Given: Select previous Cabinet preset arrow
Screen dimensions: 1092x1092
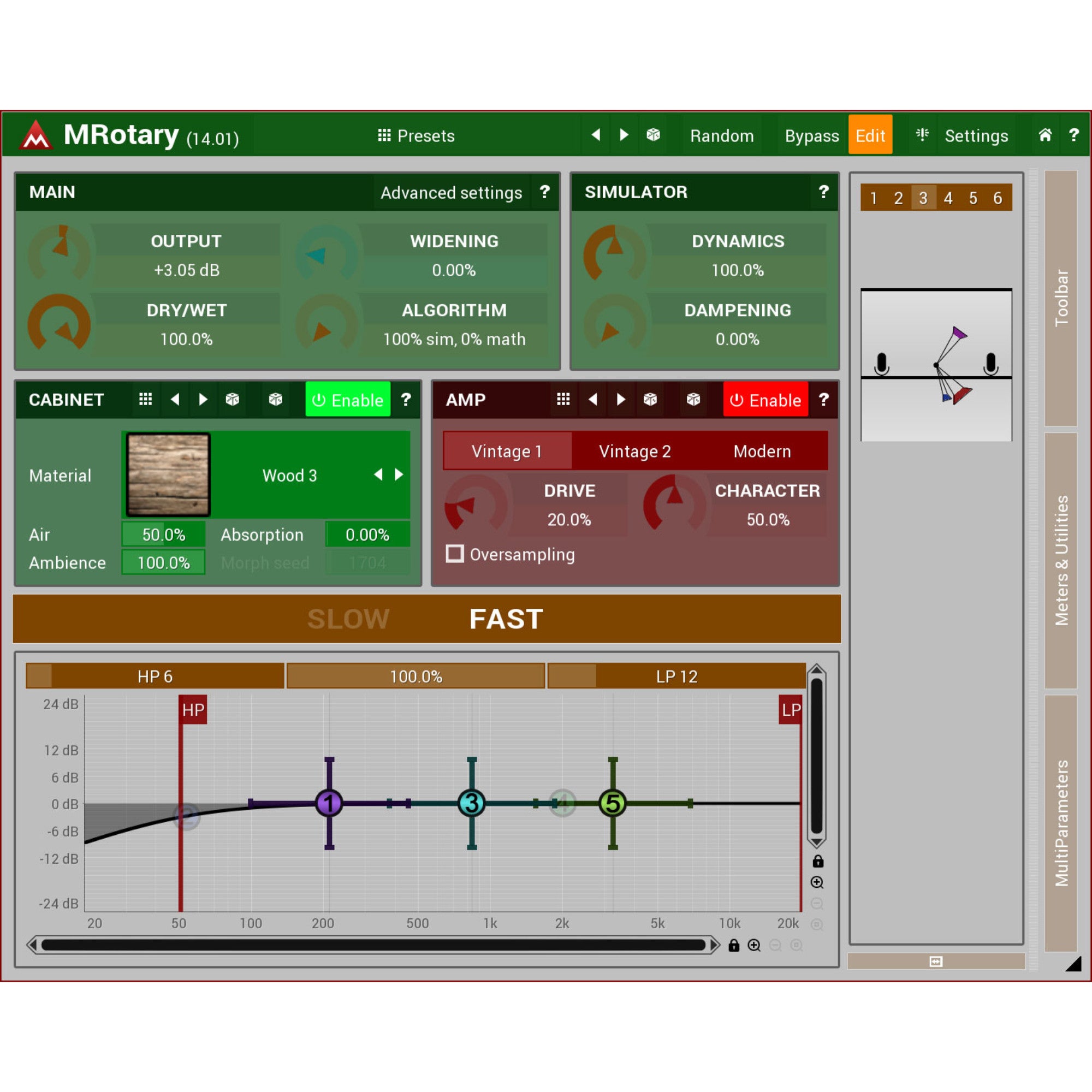Looking at the screenshot, I should [175, 400].
